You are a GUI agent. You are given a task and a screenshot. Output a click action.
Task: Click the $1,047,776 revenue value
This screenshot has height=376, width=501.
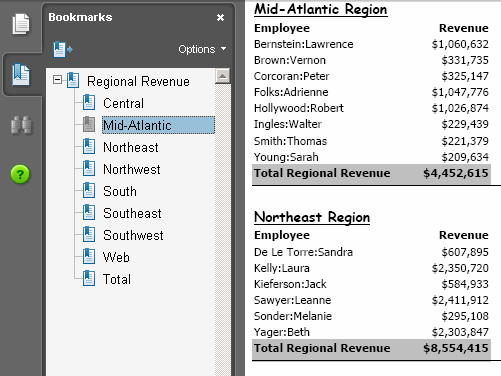[x=460, y=92]
